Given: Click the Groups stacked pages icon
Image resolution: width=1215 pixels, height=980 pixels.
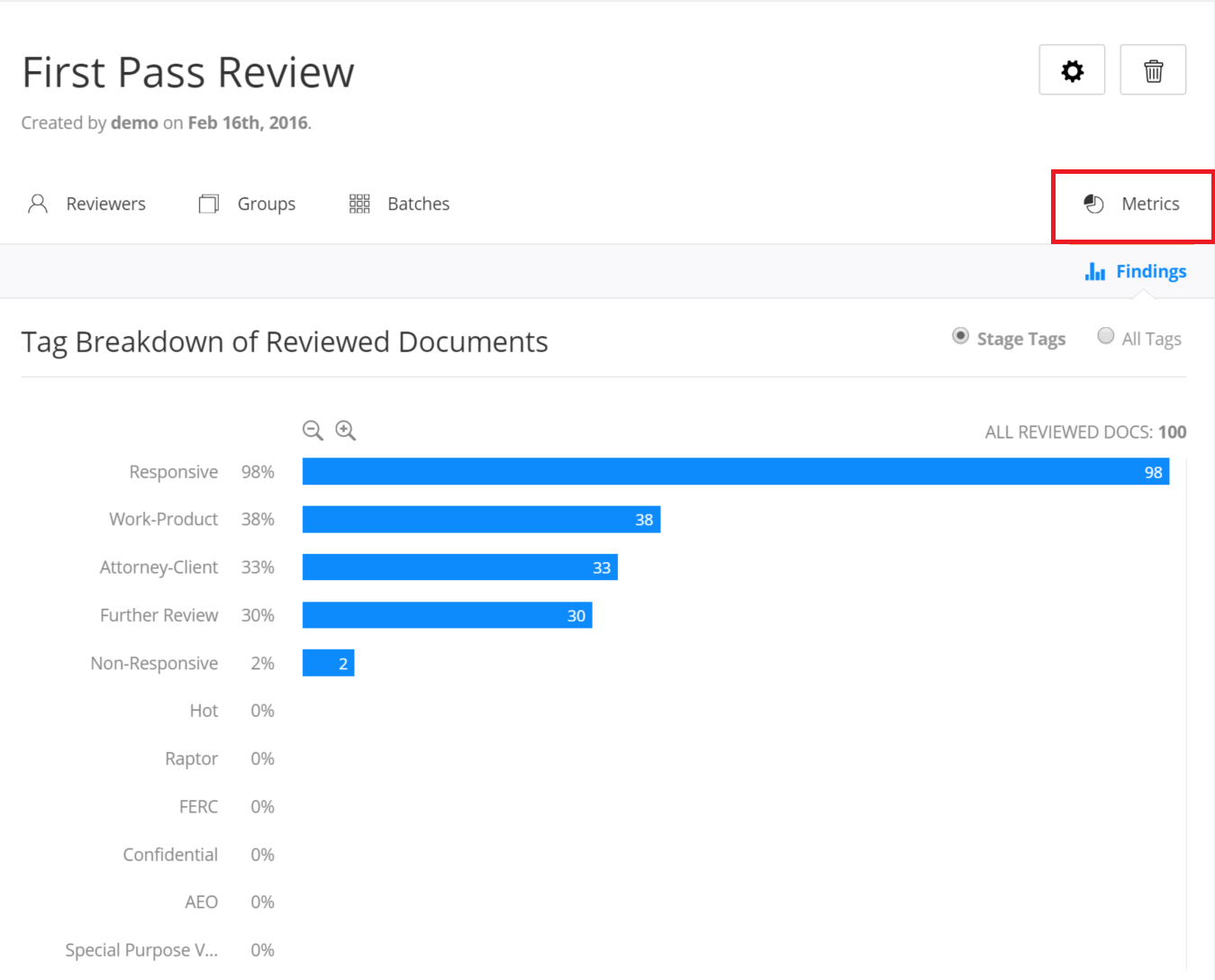Looking at the screenshot, I should (x=209, y=204).
